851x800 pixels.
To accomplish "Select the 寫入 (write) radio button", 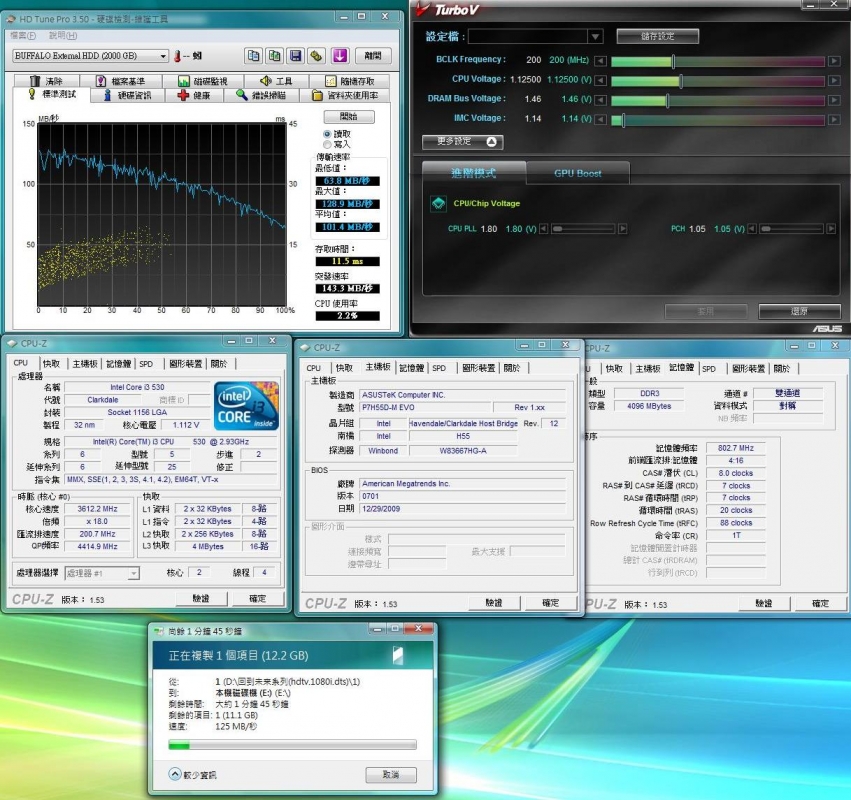I will tap(328, 145).
